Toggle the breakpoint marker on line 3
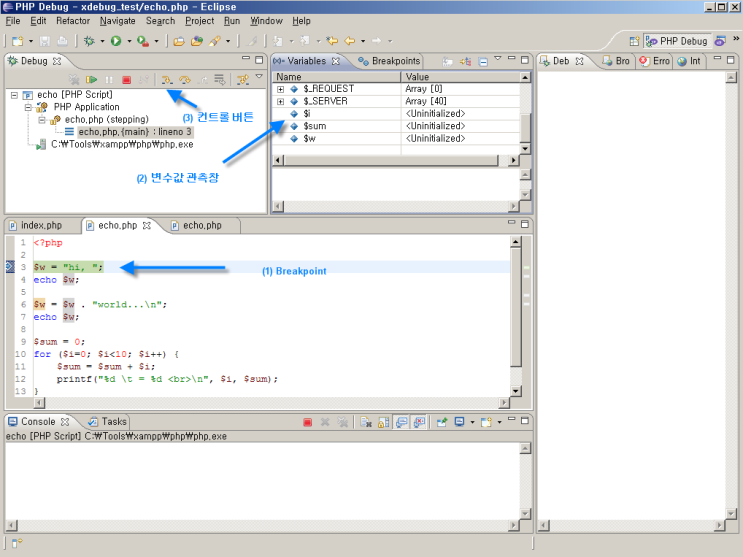 [8, 267]
